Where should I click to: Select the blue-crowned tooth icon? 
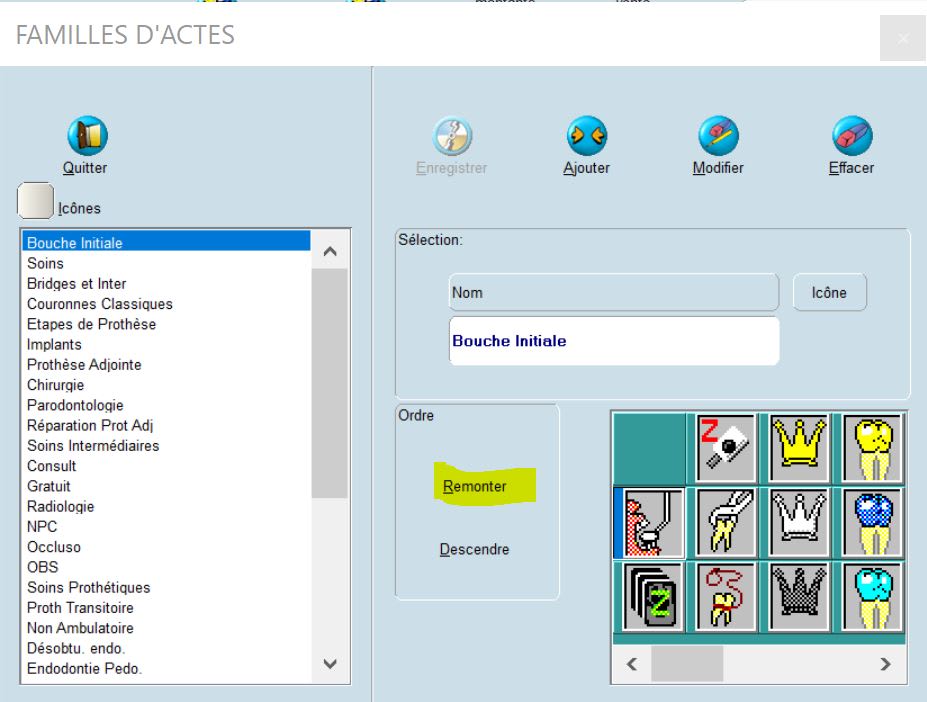click(x=873, y=521)
